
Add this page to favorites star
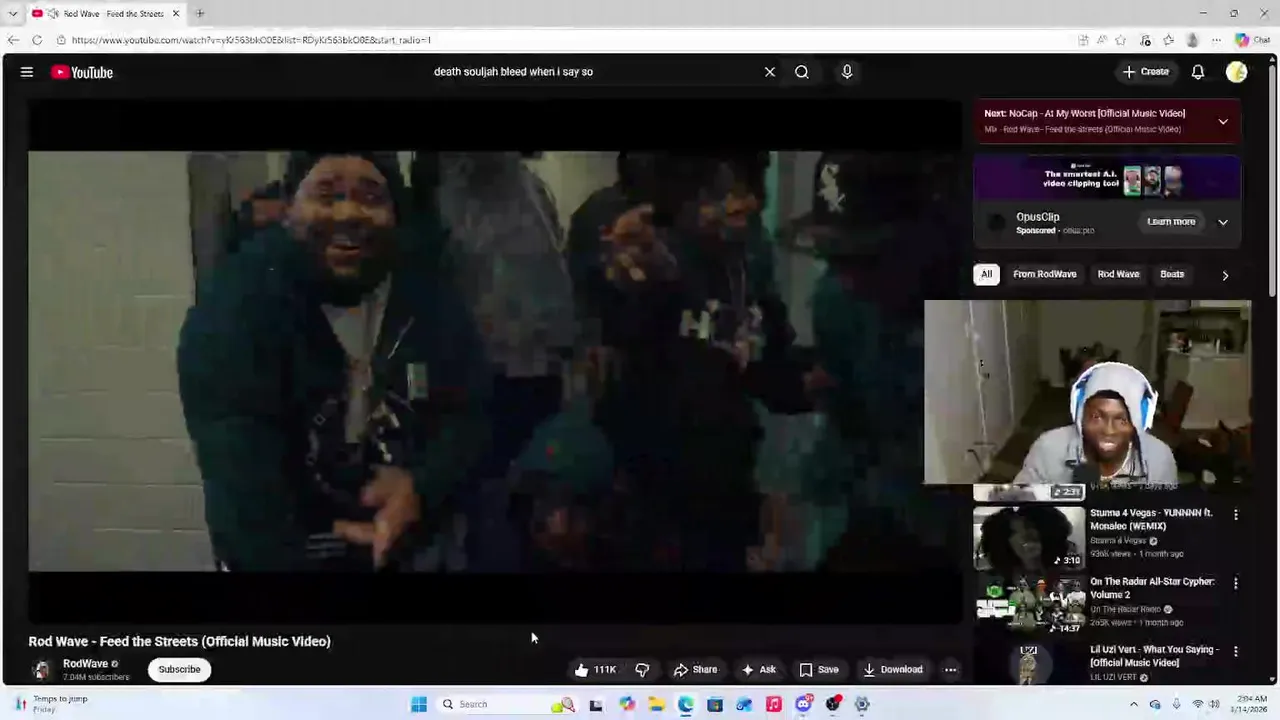[1121, 40]
